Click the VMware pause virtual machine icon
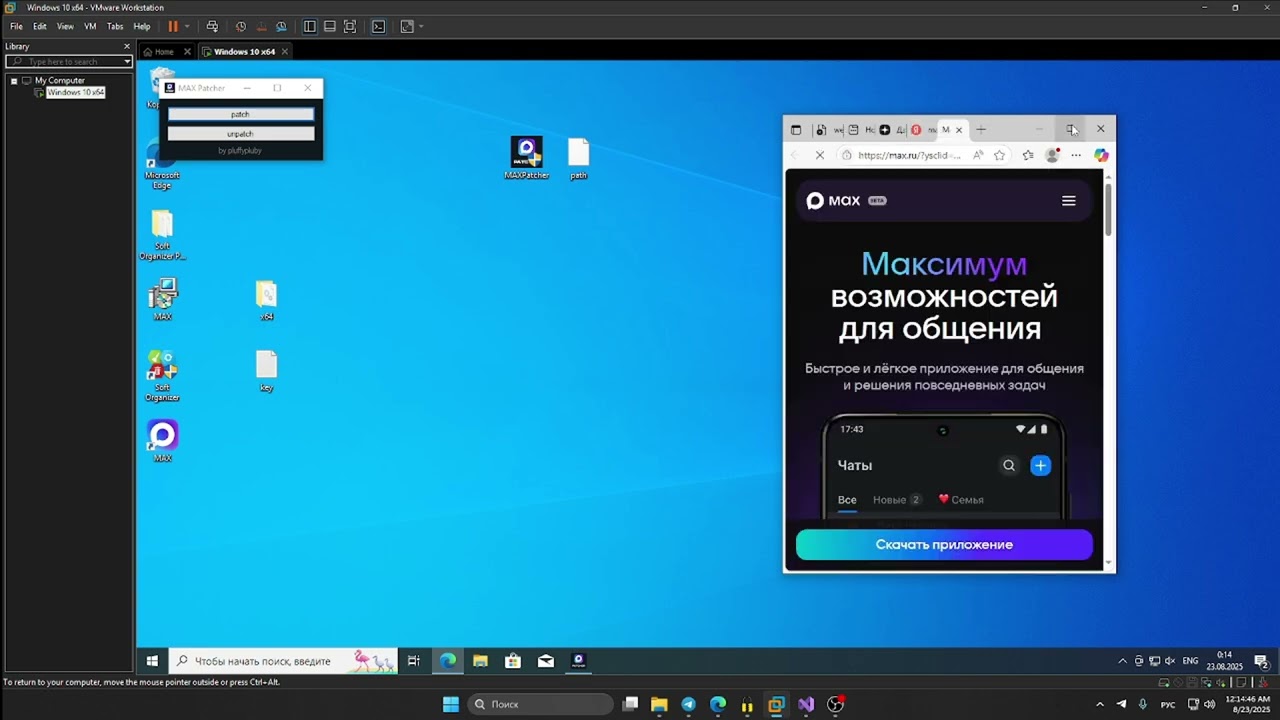This screenshot has height=720, width=1280. coord(173,27)
